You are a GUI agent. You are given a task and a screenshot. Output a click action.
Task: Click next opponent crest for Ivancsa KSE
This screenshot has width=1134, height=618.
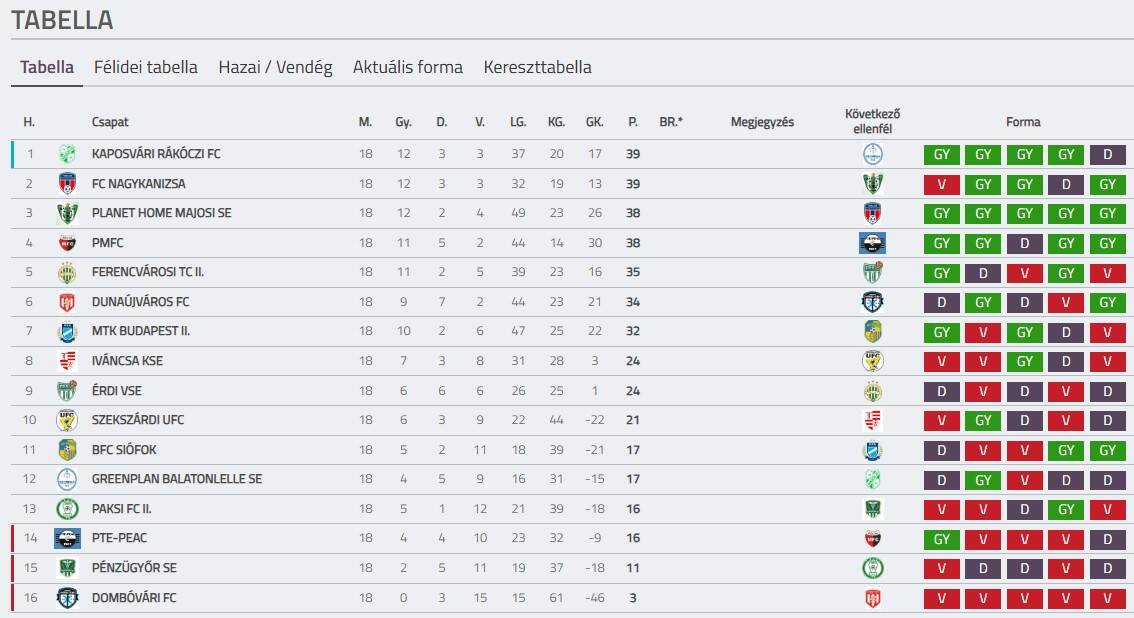[872, 361]
